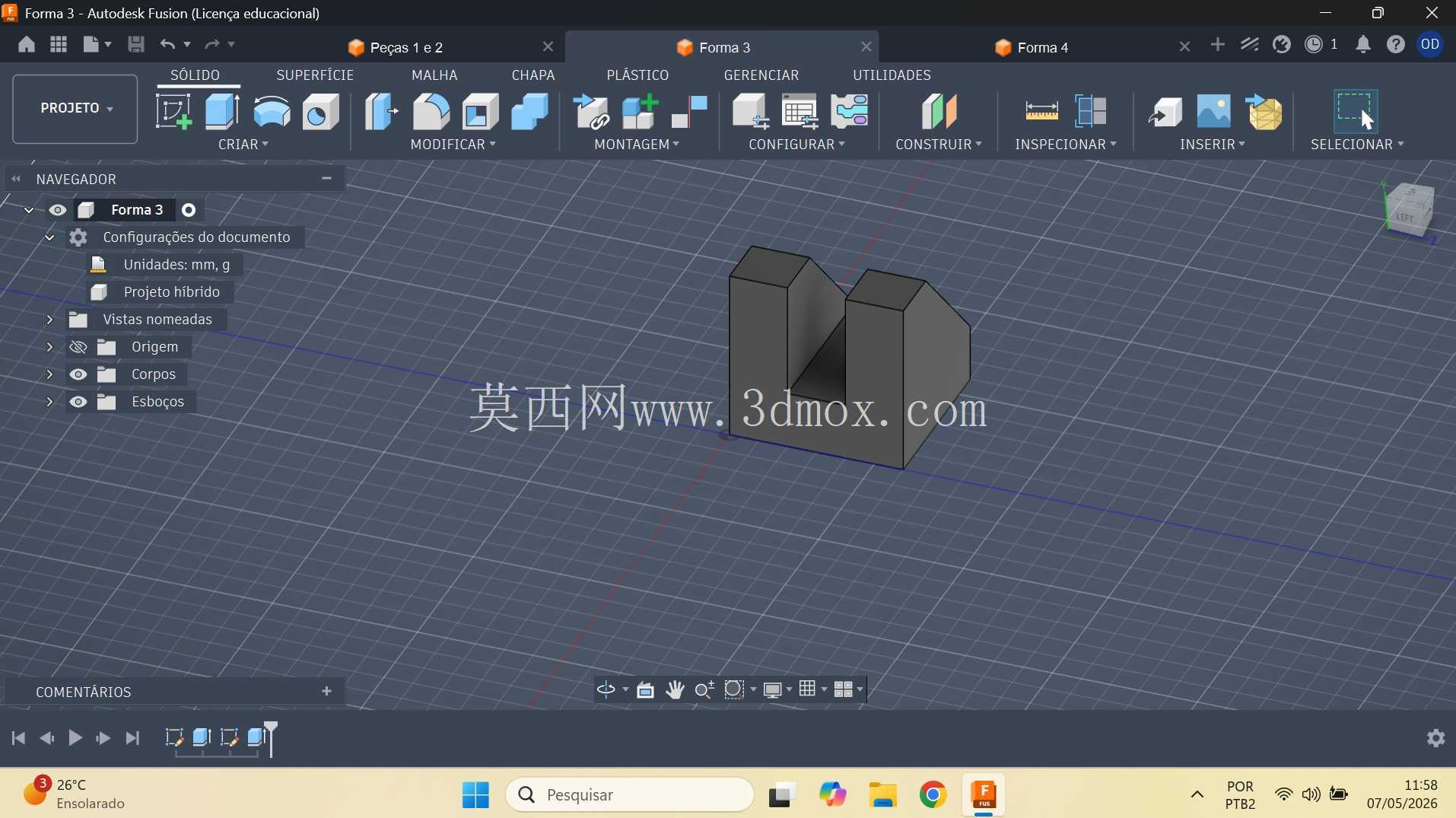This screenshot has width=1456, height=818.
Task: Click the table icon above CONFIGURAR
Action: pos(800,111)
